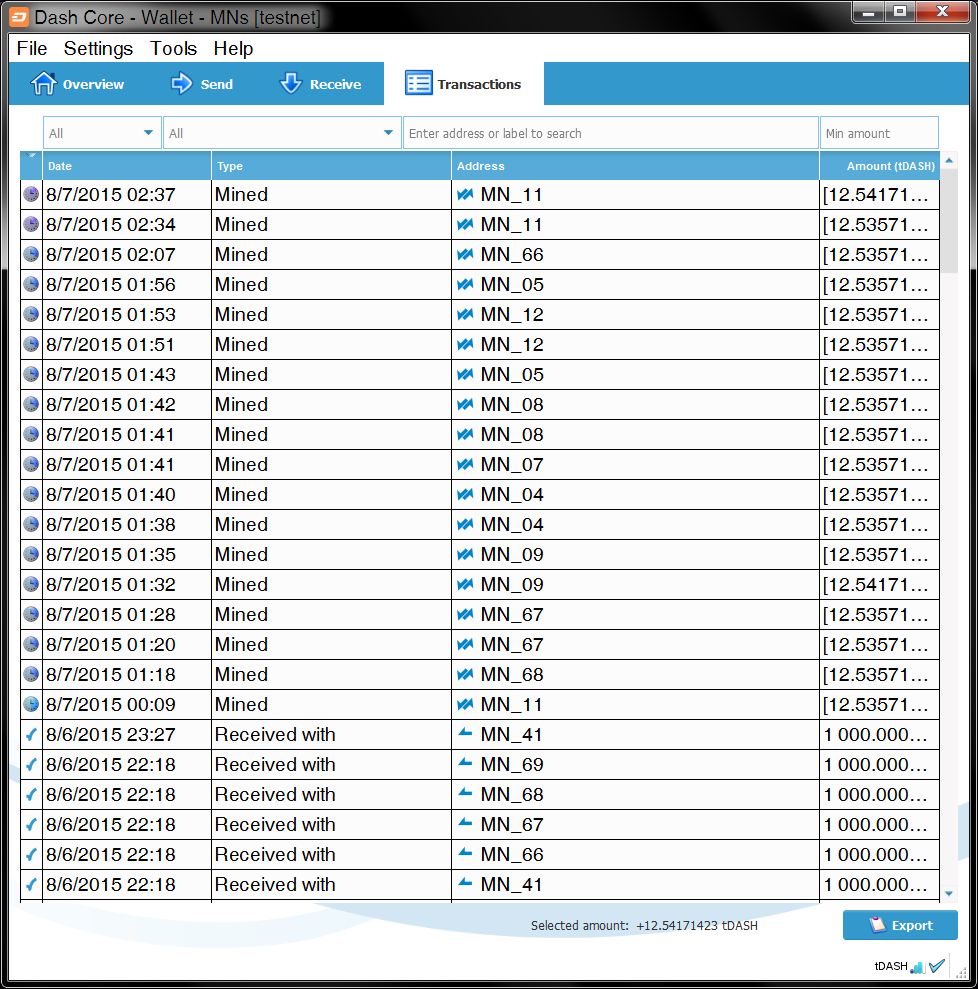Click the date cell "8/7/2015 01:20"
The width and height of the screenshot is (978, 989).
[111, 645]
